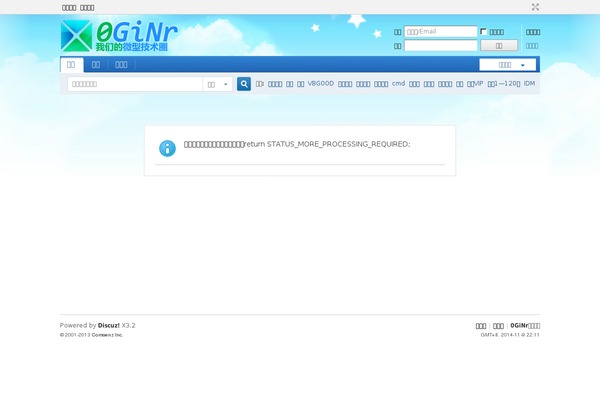Focus the password input field
Screen dimensions: 600x400
coord(441,46)
